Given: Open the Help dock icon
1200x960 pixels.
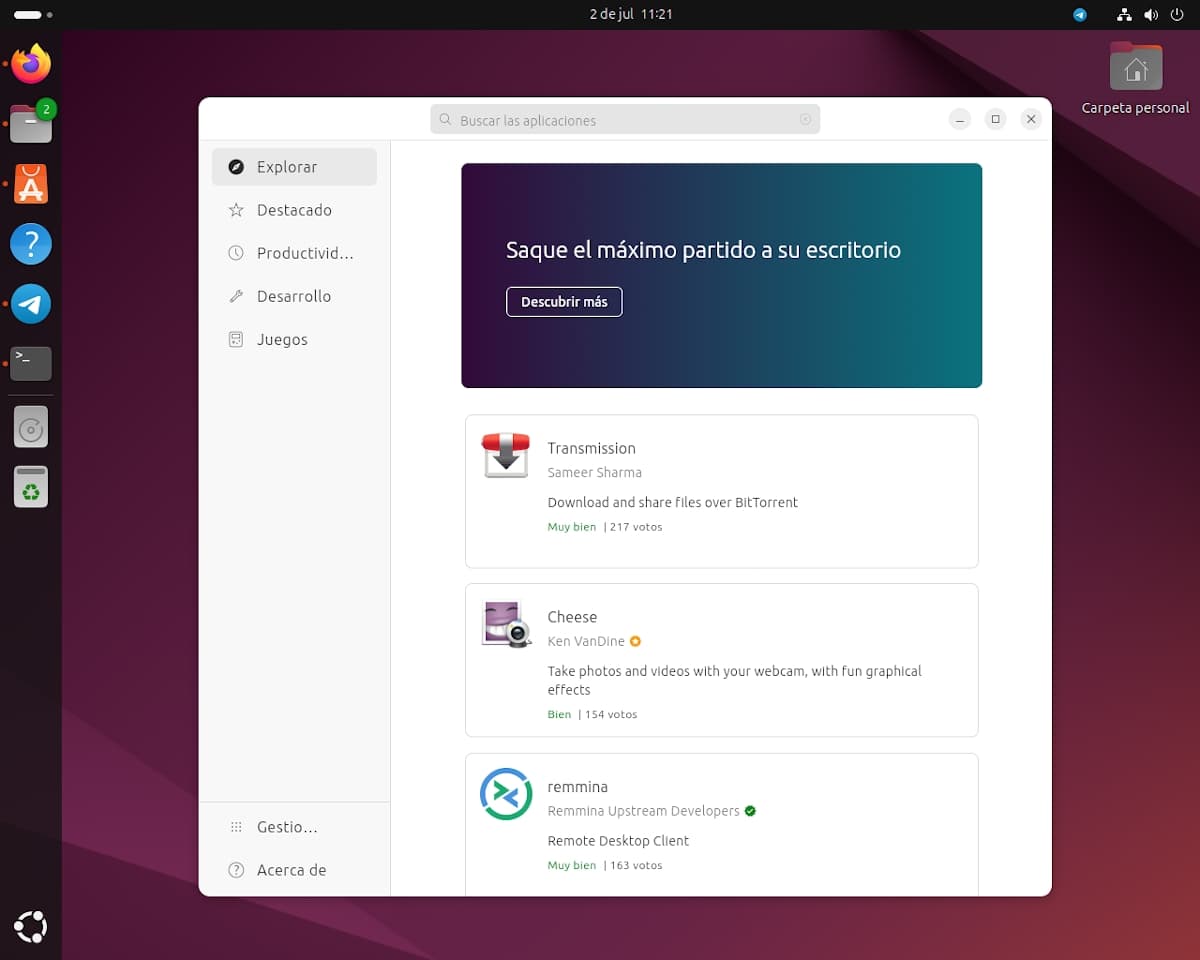Looking at the screenshot, I should (x=31, y=244).
